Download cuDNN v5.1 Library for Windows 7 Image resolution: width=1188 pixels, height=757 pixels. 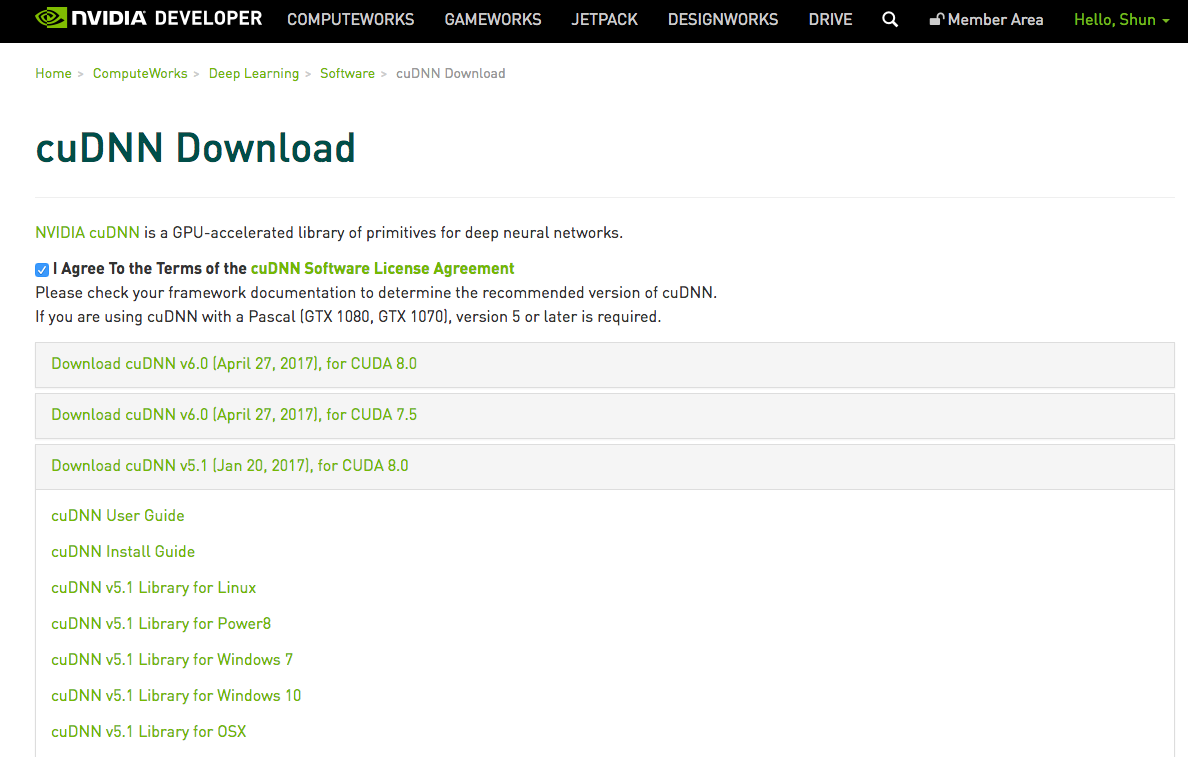click(172, 659)
